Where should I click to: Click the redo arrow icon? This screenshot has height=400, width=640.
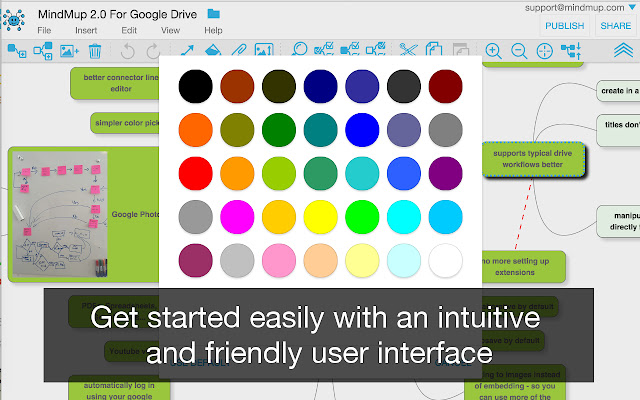click(153, 51)
